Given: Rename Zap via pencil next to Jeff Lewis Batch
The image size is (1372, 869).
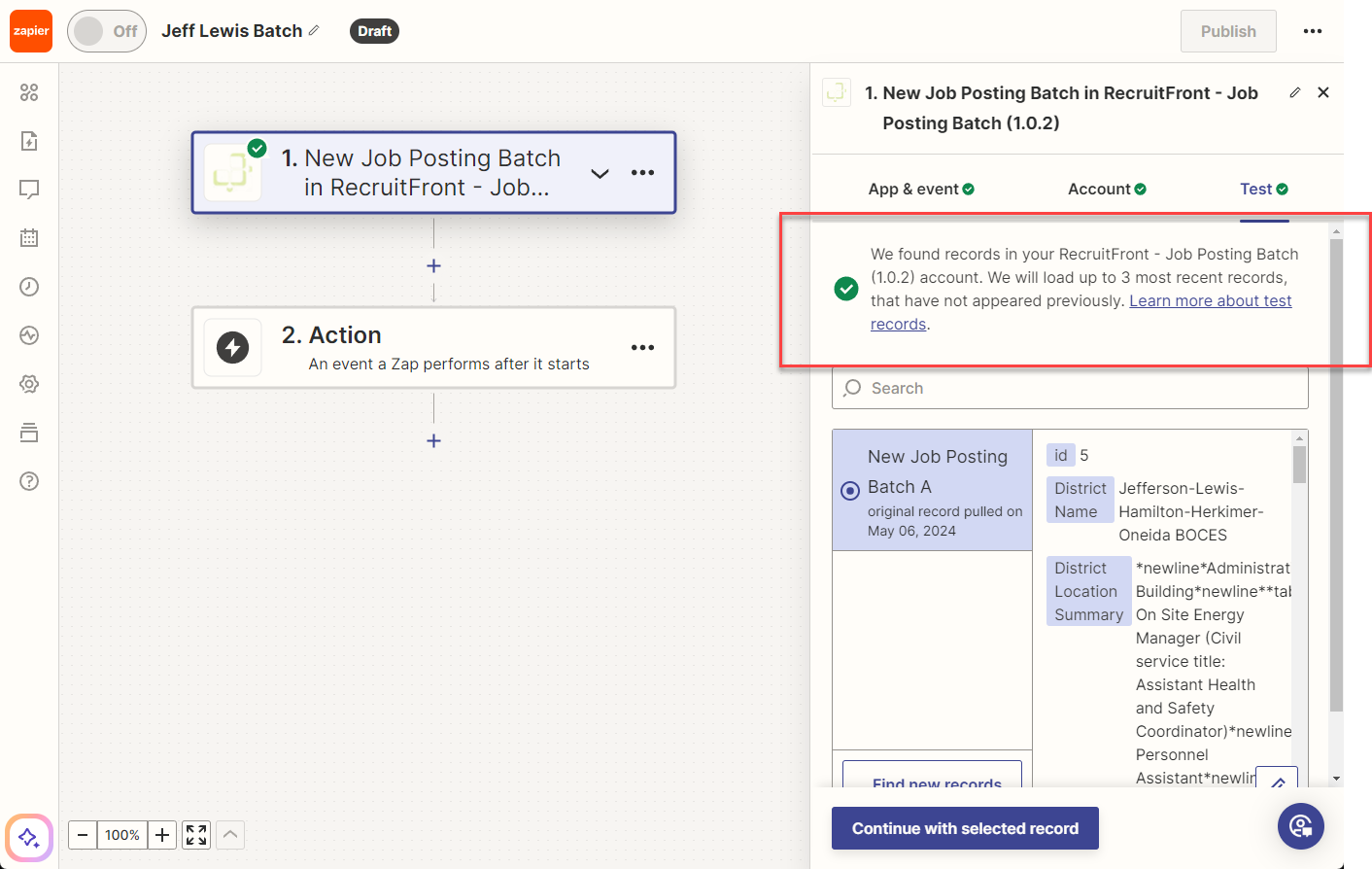Looking at the screenshot, I should click(x=314, y=31).
